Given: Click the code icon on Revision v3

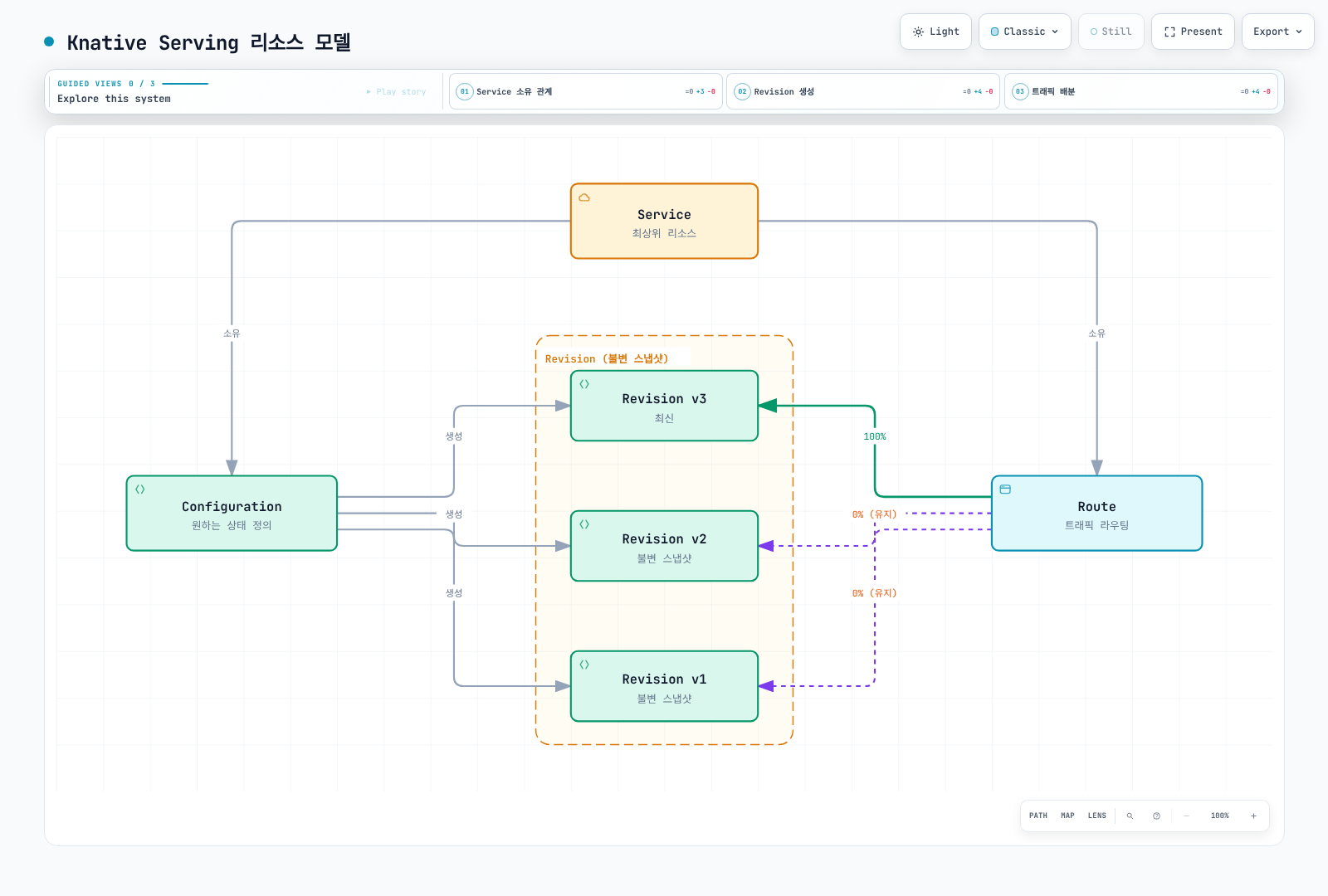Looking at the screenshot, I should (584, 384).
